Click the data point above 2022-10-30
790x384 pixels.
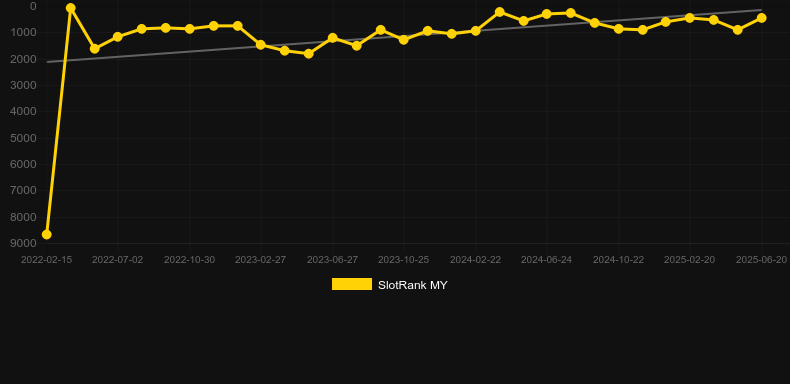tap(189, 29)
